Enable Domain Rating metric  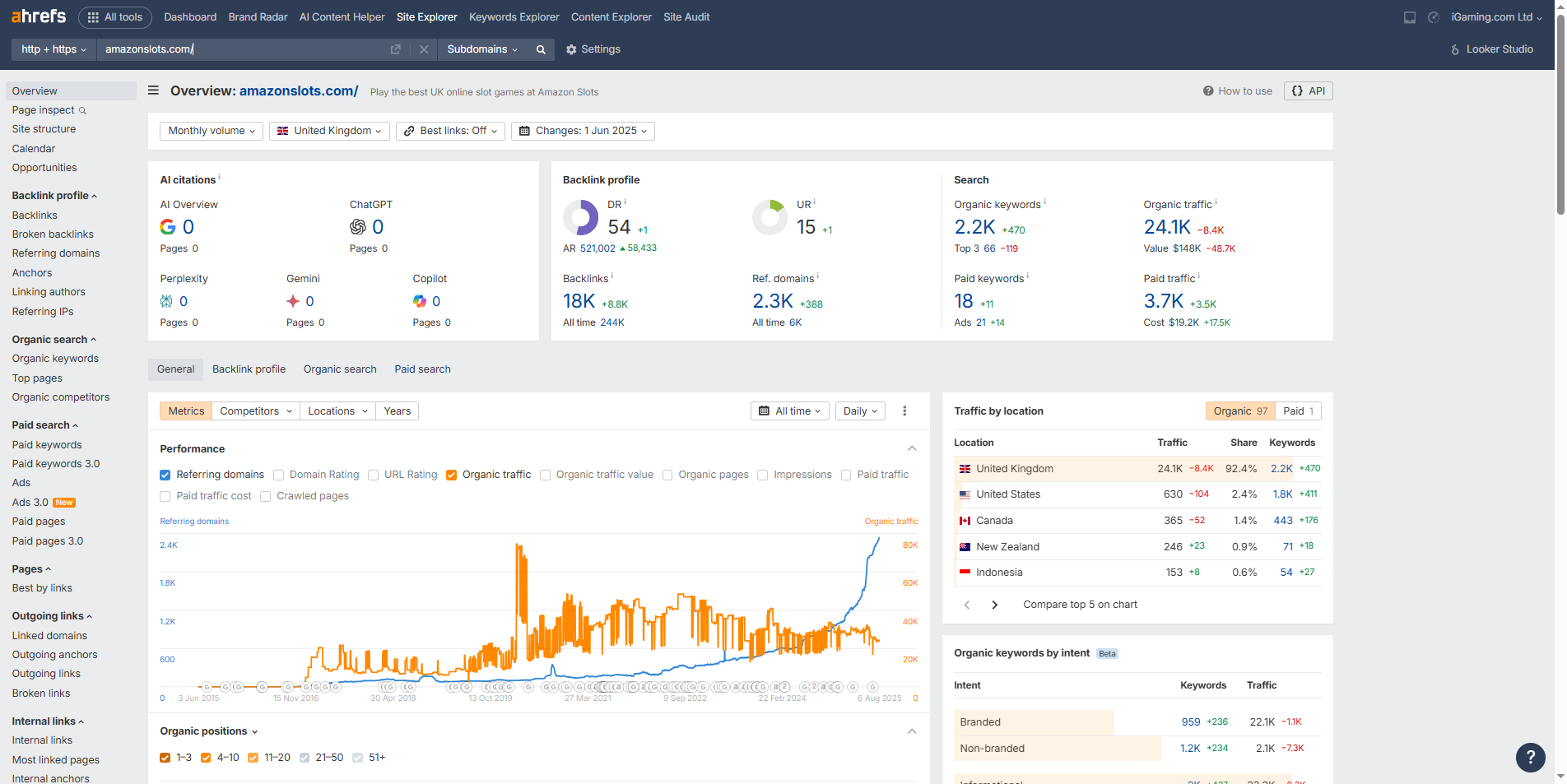pos(278,475)
